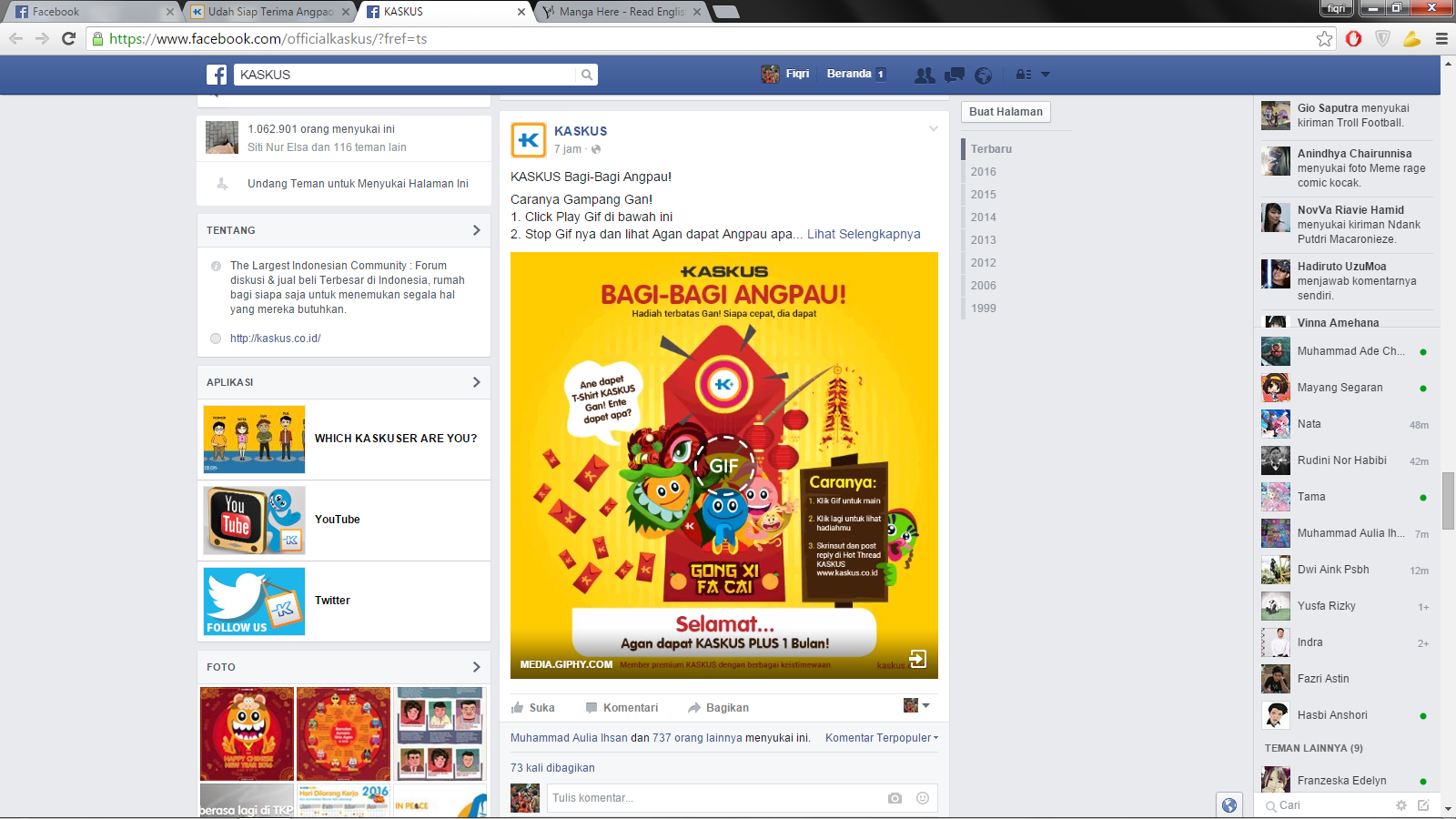
Task: Click the Bagikan share button
Action: tap(719, 708)
